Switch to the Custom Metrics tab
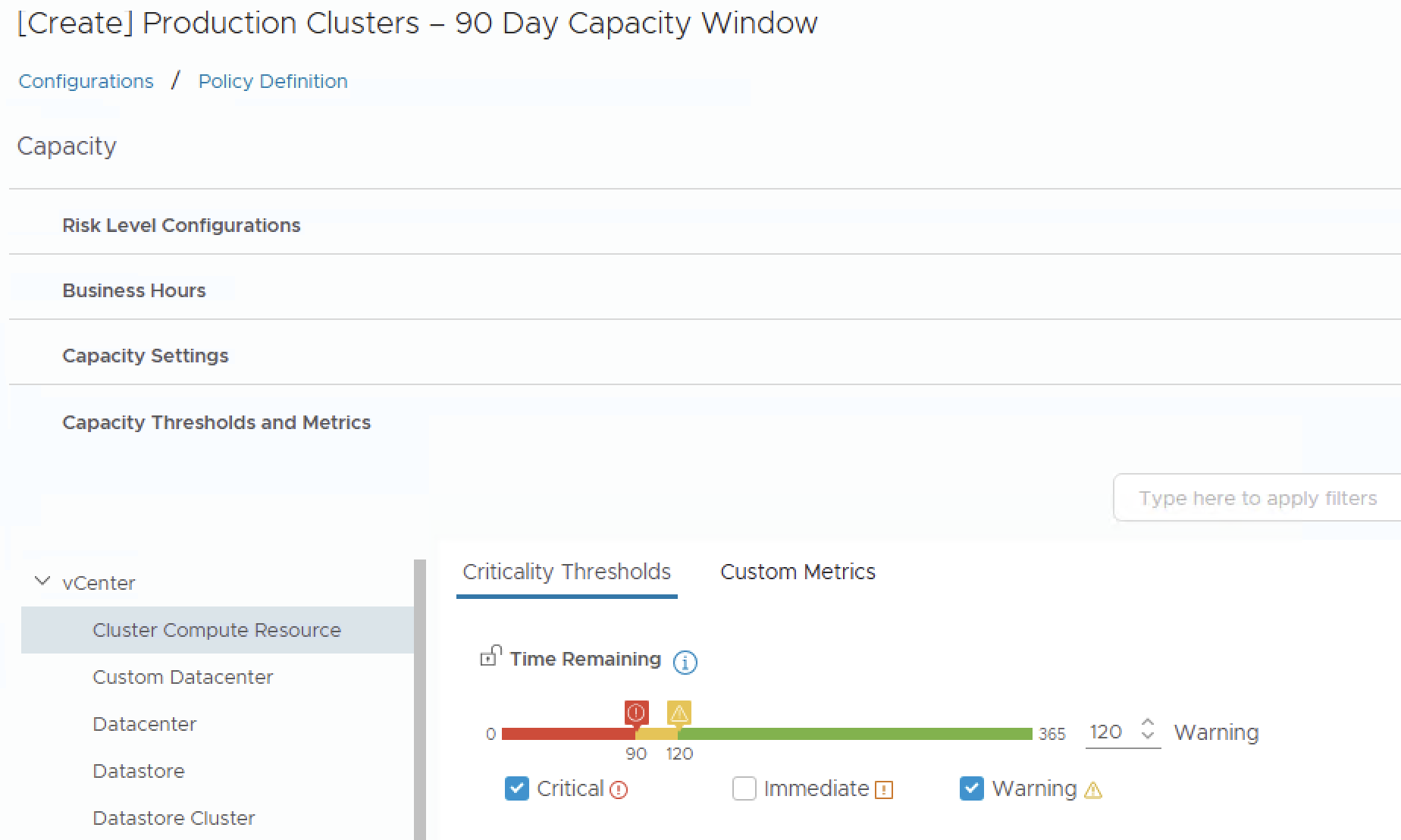Viewport: 1401px width, 840px height. [x=798, y=572]
